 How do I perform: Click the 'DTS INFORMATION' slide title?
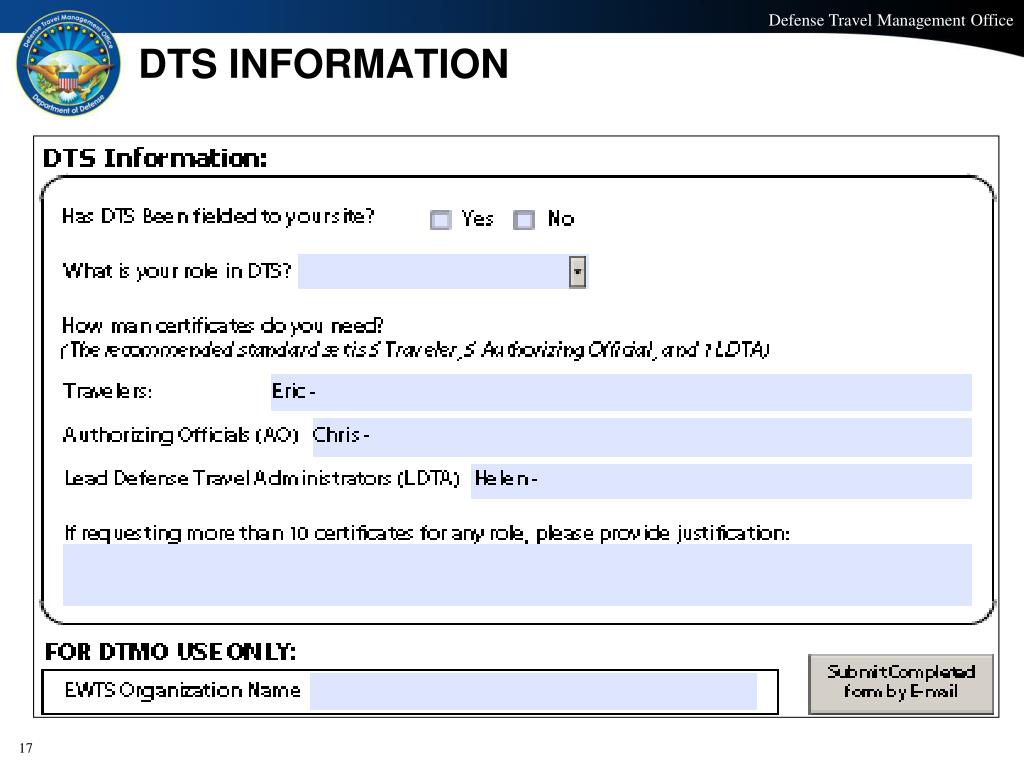pyautogui.click(x=324, y=63)
